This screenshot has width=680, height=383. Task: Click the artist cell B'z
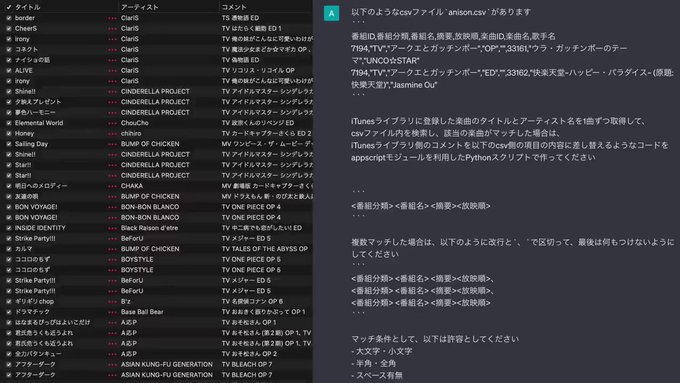[126, 302]
